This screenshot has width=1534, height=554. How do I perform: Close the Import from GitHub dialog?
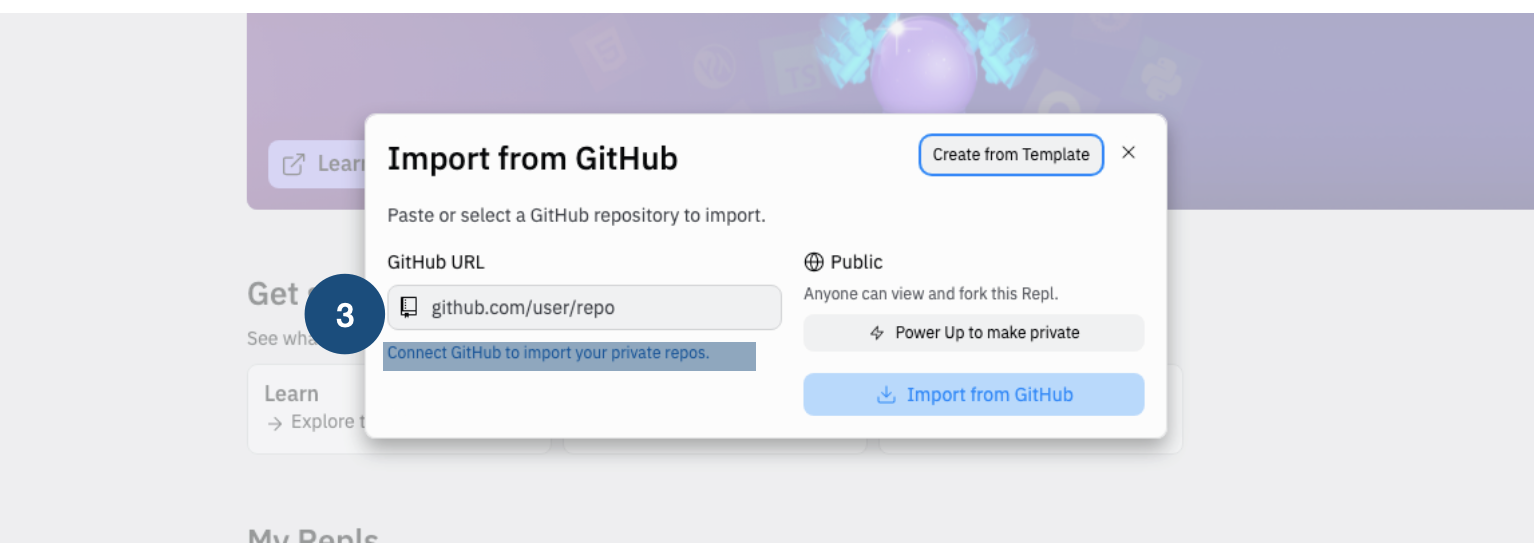(x=1129, y=153)
